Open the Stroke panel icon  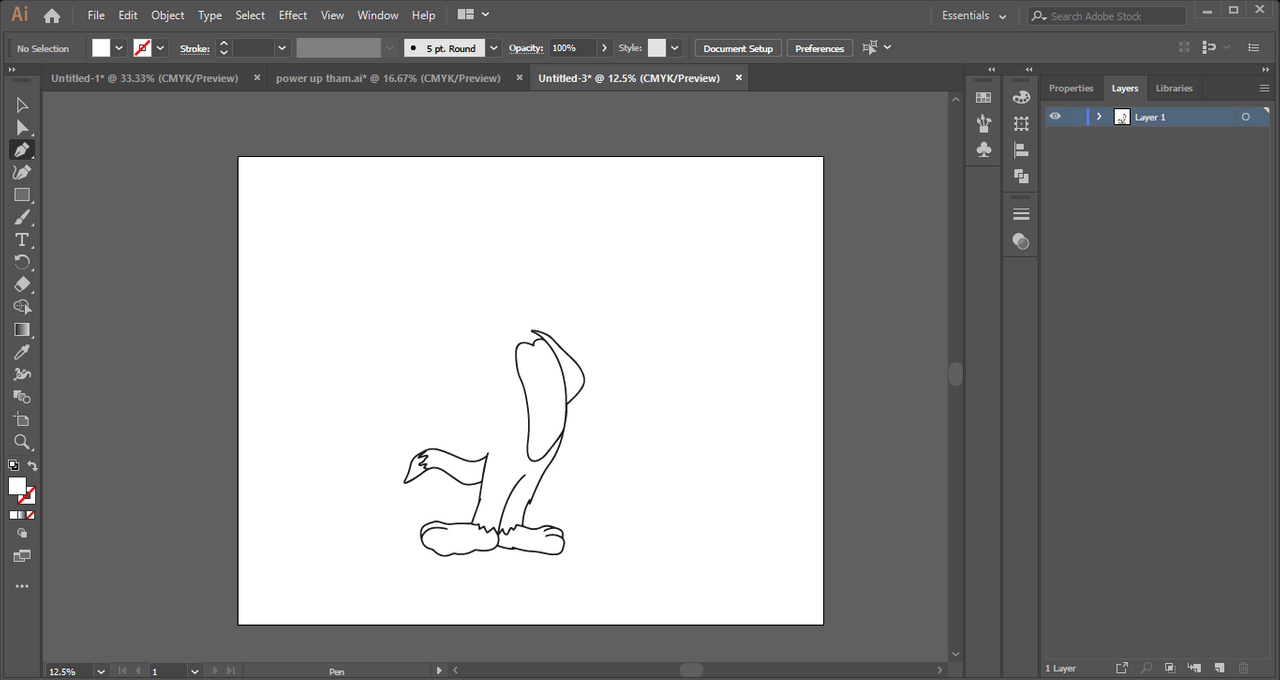[1021, 215]
